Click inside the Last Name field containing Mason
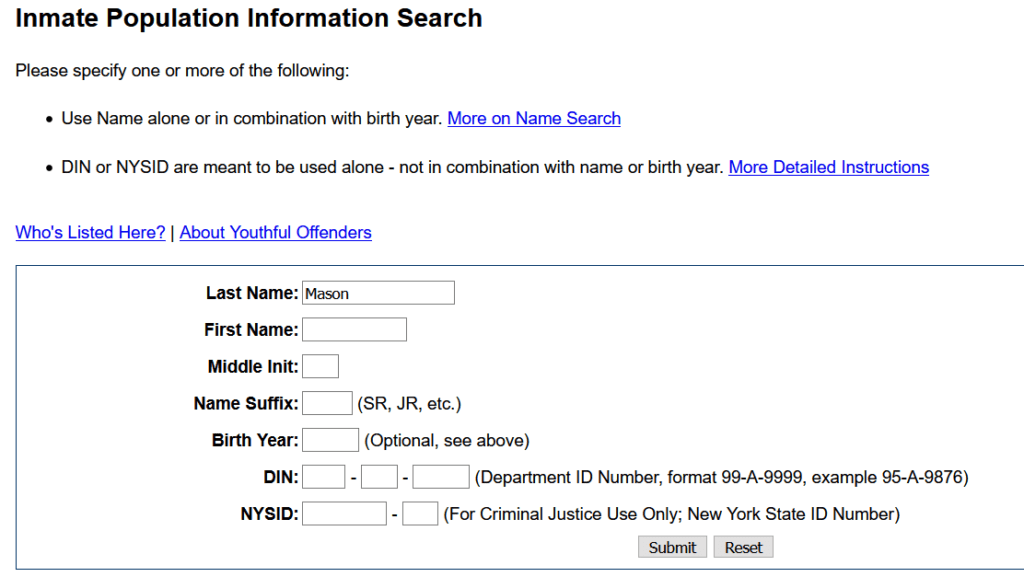This screenshot has height=577, width=1024. (x=378, y=292)
